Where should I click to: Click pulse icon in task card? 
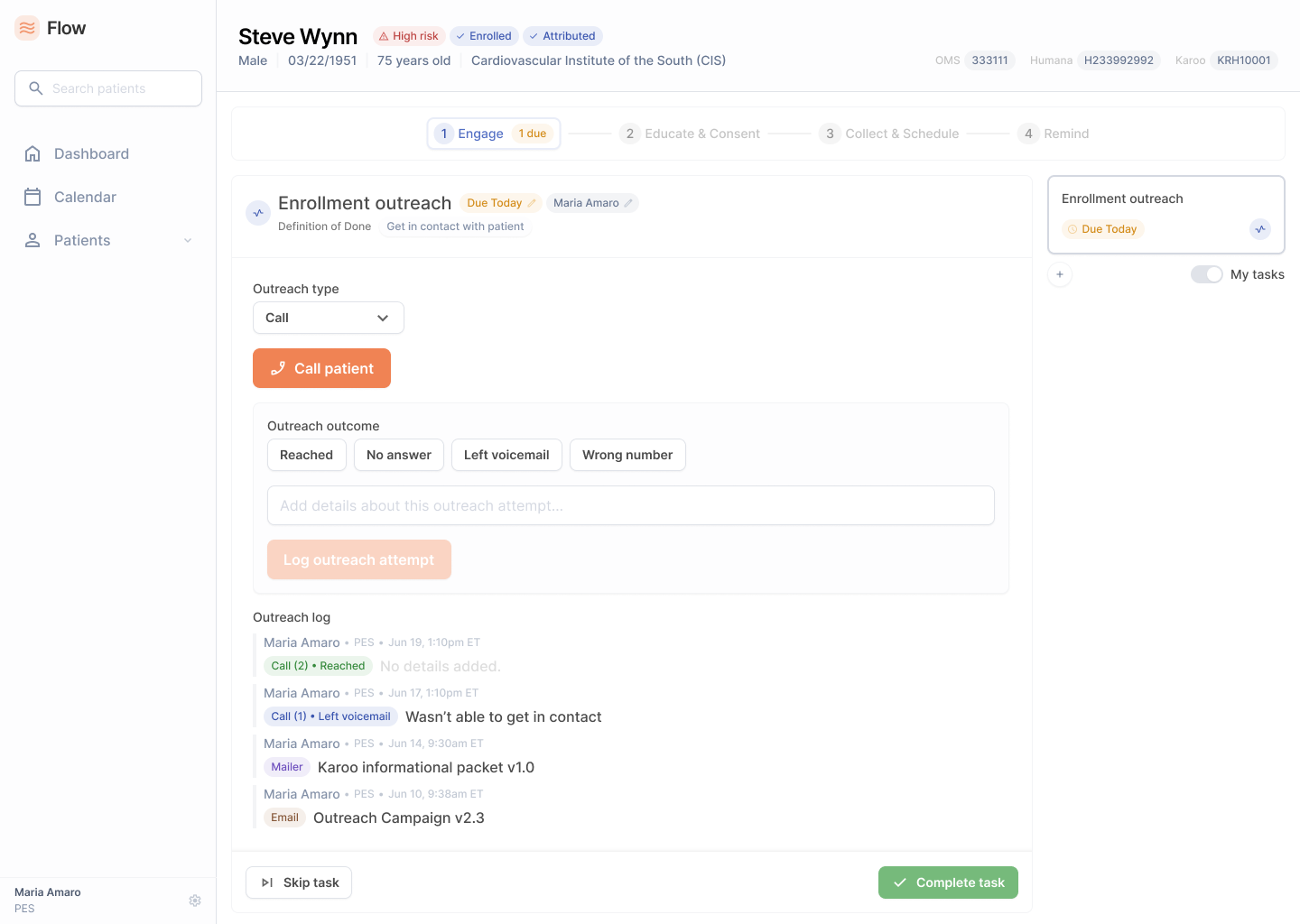pos(1260,229)
